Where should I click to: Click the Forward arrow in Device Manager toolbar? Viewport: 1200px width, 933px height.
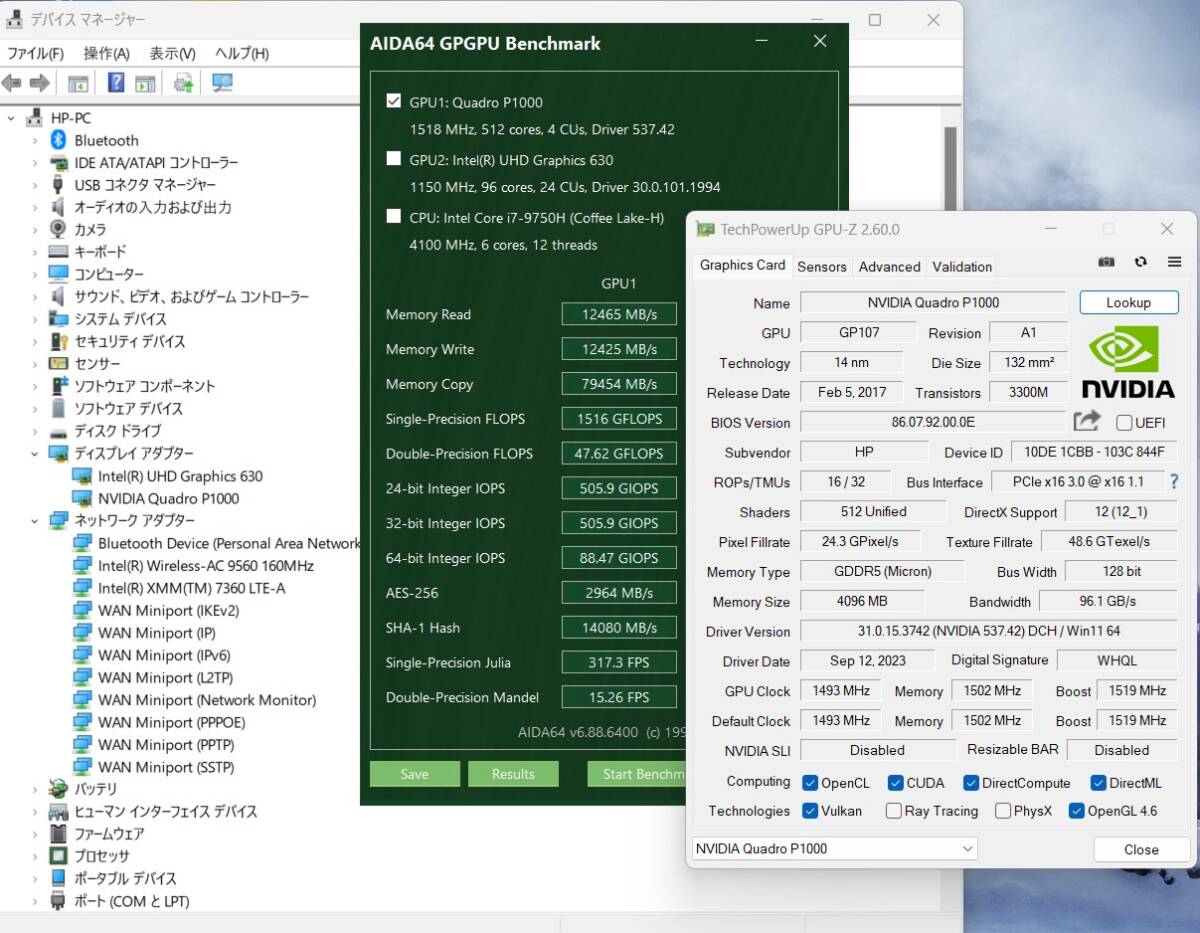click(40, 83)
